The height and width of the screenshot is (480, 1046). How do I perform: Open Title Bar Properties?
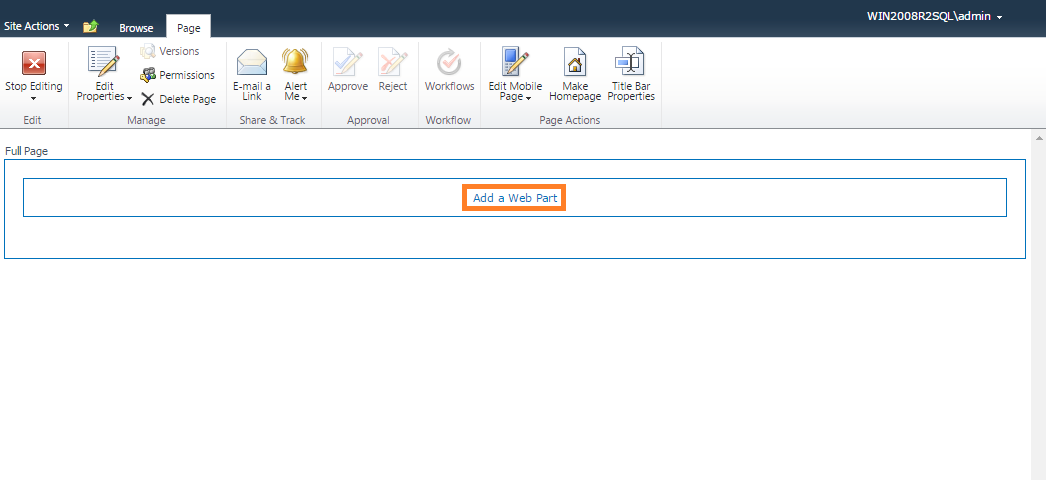point(631,73)
